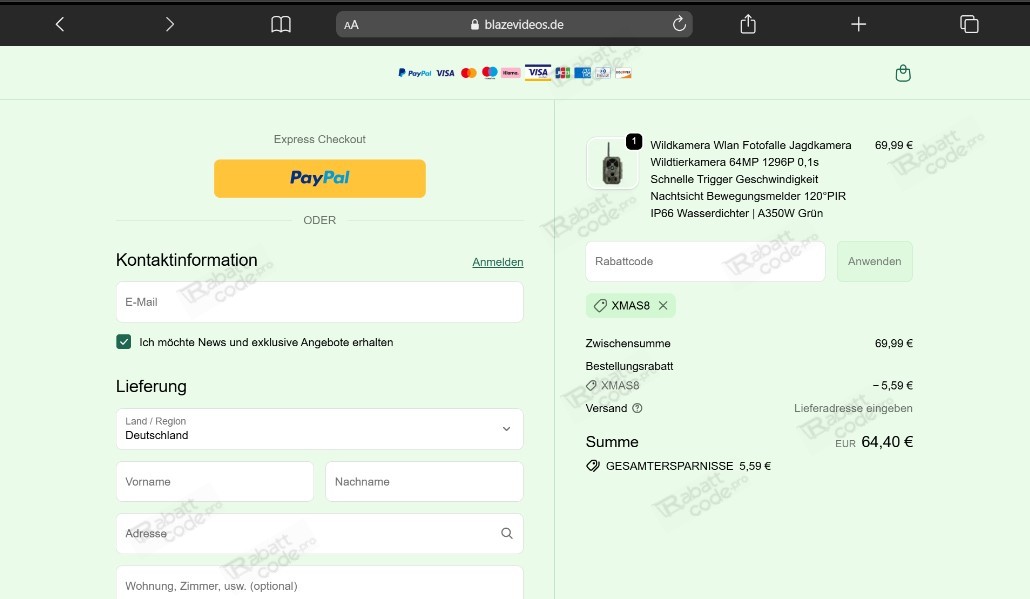Tap Safari back navigation arrow
The image size is (1030, 599).
(x=60, y=24)
